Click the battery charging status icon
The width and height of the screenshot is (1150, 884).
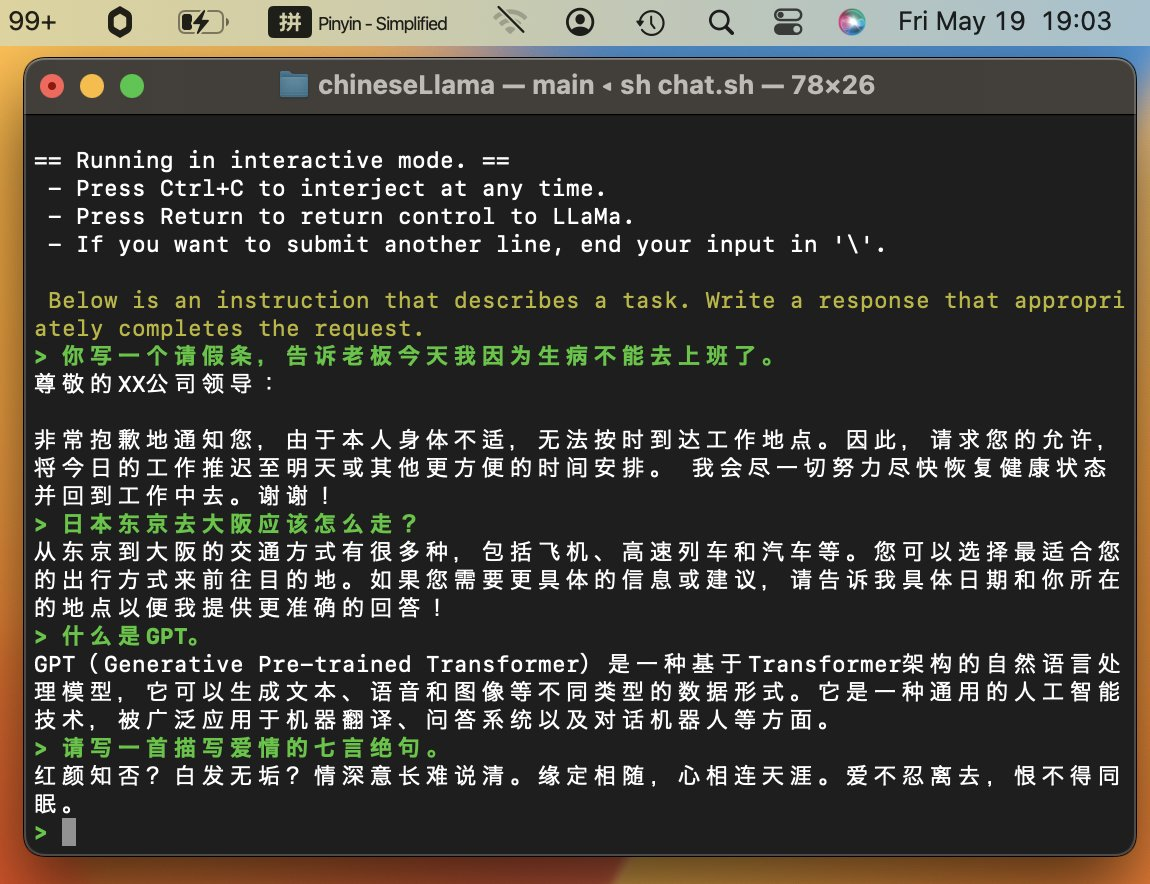[201, 22]
